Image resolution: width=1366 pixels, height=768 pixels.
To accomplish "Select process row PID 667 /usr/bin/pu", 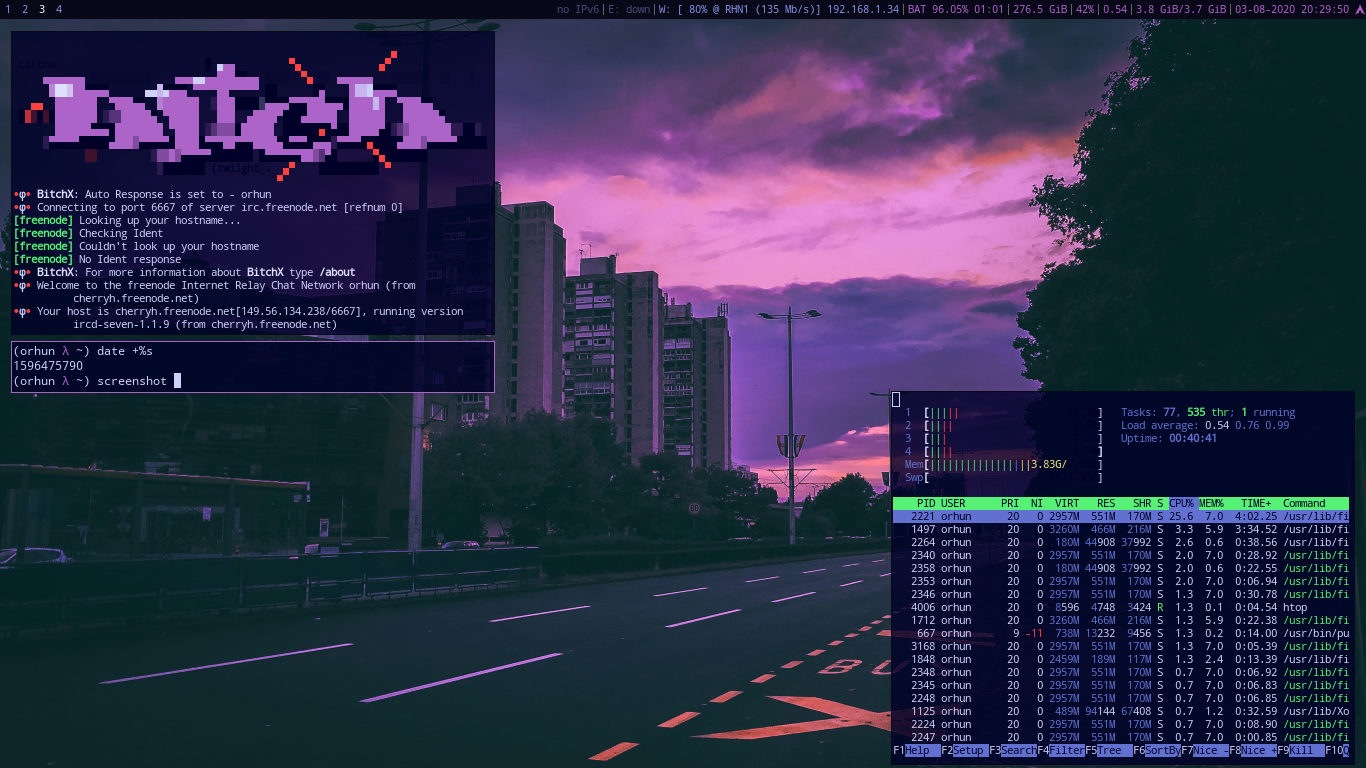I will point(1121,633).
